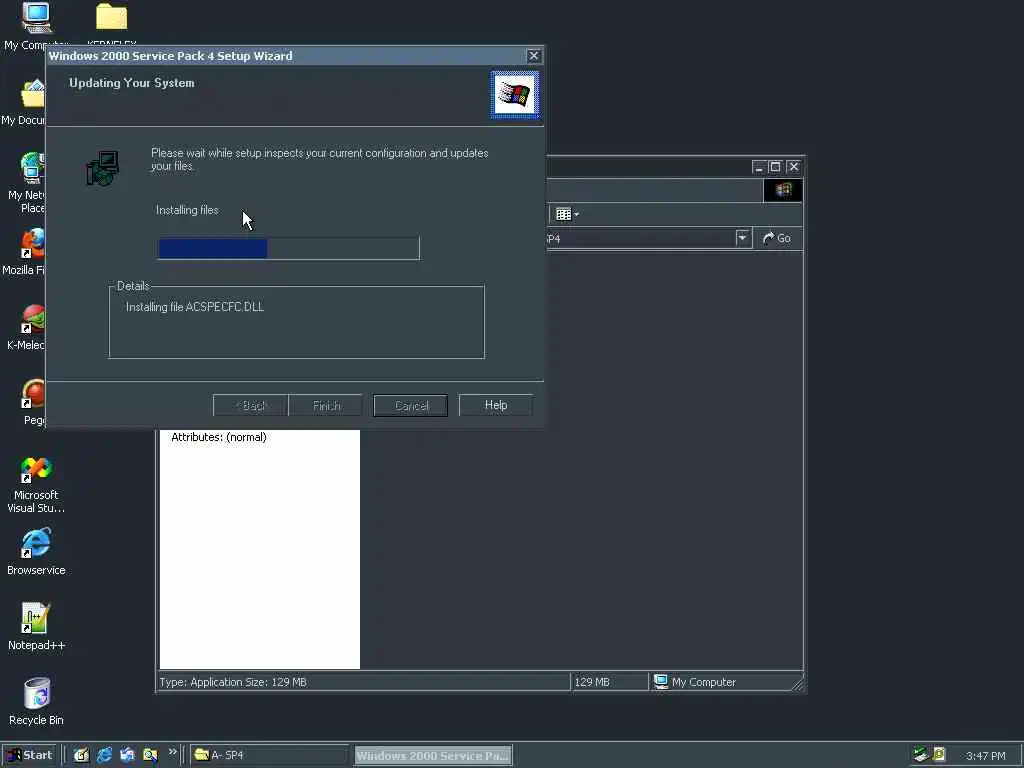Click the Installing files progress bar
The width and height of the screenshot is (1024, 768).
click(x=289, y=248)
